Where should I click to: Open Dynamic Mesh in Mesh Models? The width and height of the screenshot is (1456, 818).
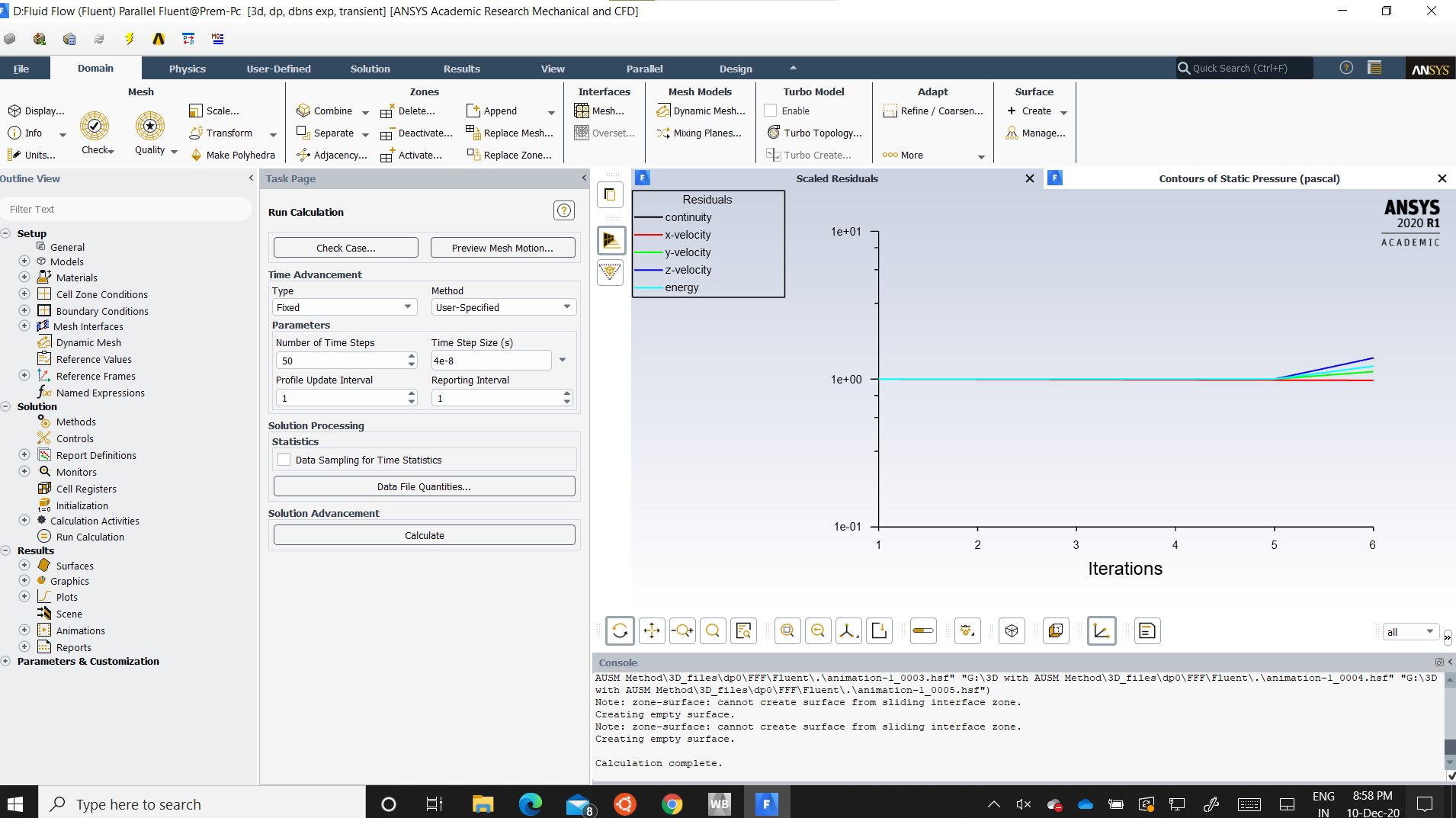pos(701,111)
